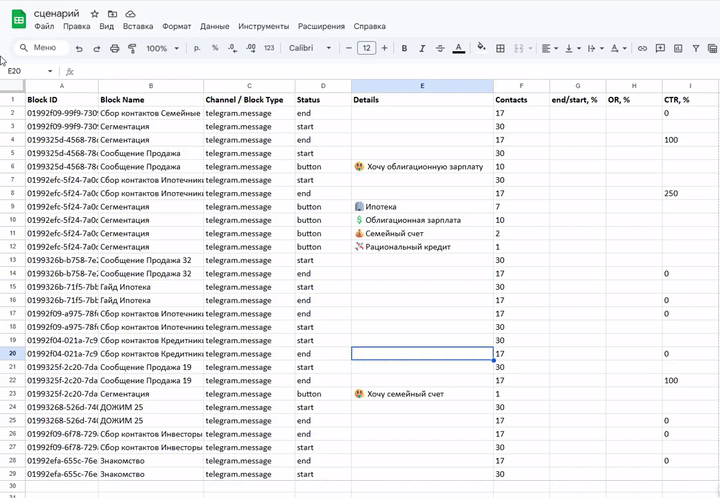Open the Расширения menu
Screen dimensions: 720x498
point(322,26)
